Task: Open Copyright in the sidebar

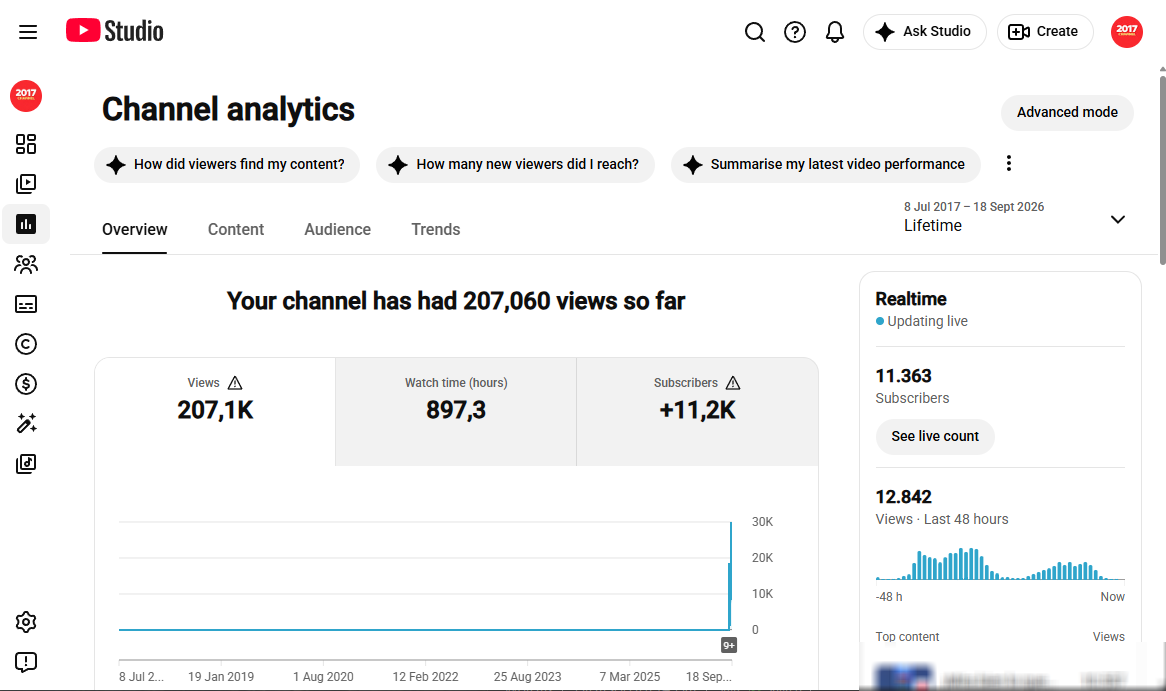Action: tap(26, 344)
